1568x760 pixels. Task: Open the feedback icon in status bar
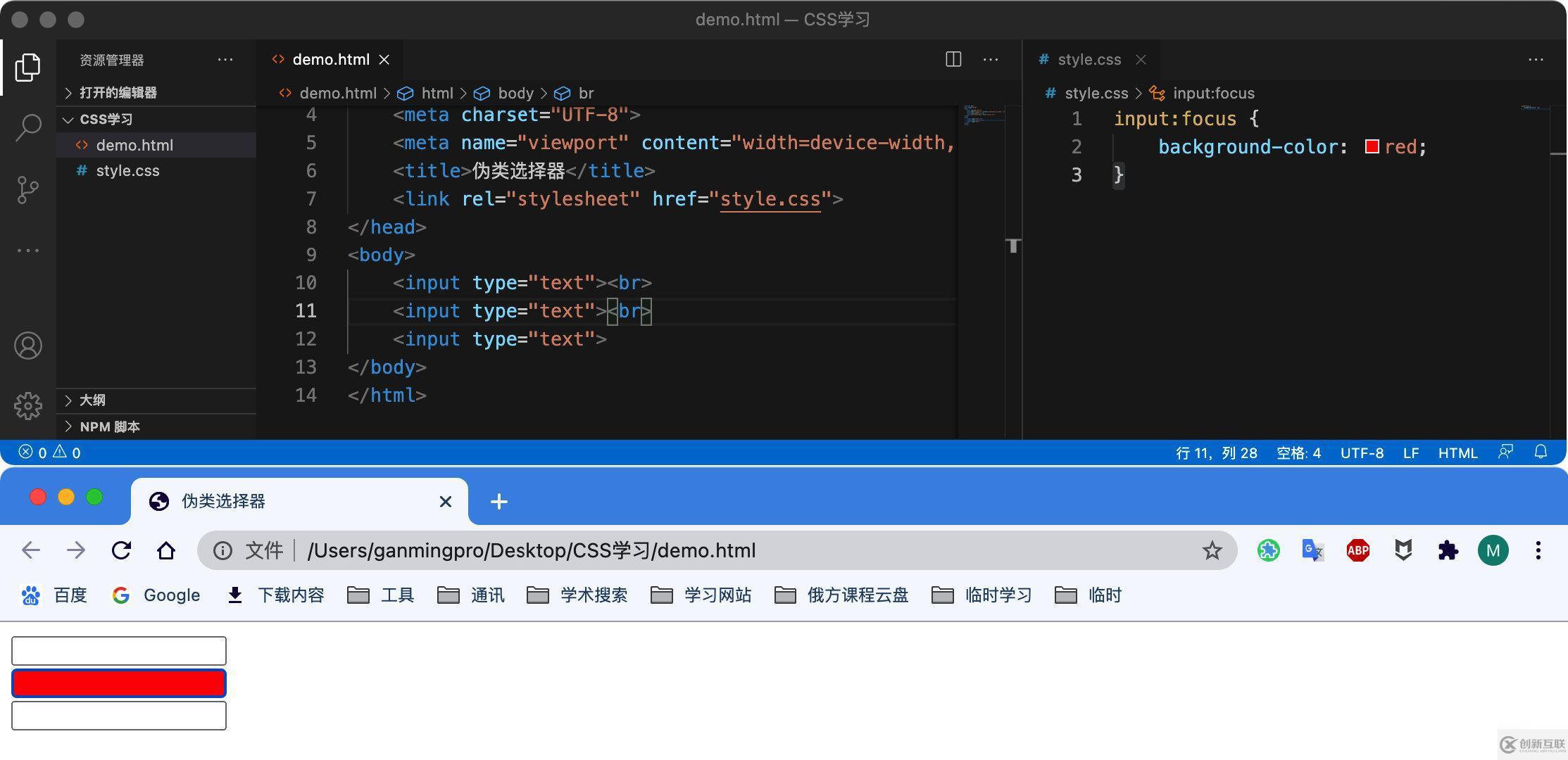click(x=1505, y=452)
